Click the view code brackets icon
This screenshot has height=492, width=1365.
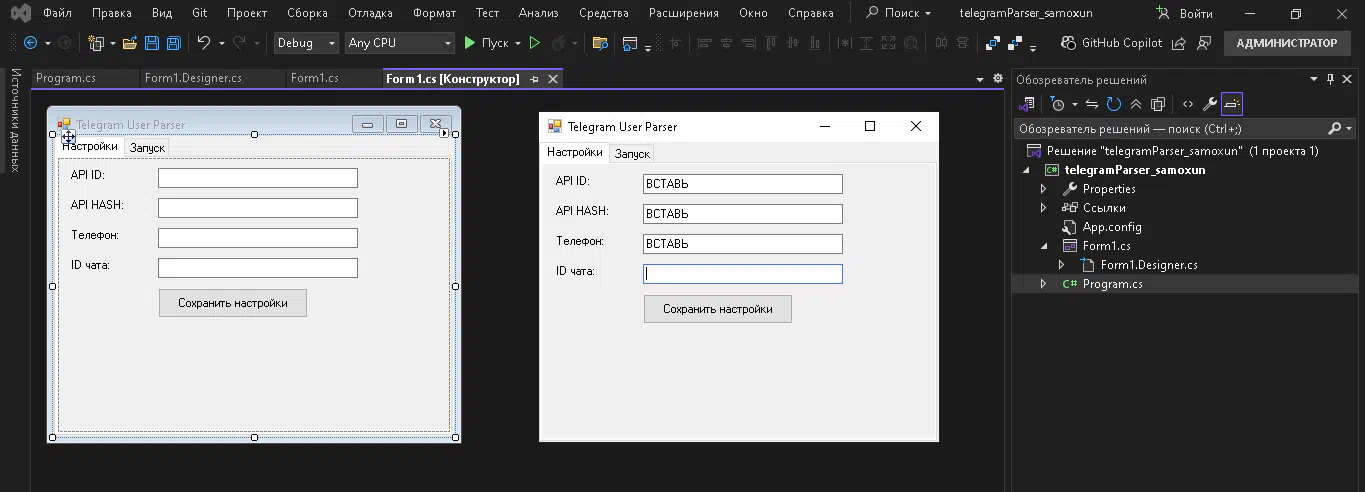coord(1187,103)
